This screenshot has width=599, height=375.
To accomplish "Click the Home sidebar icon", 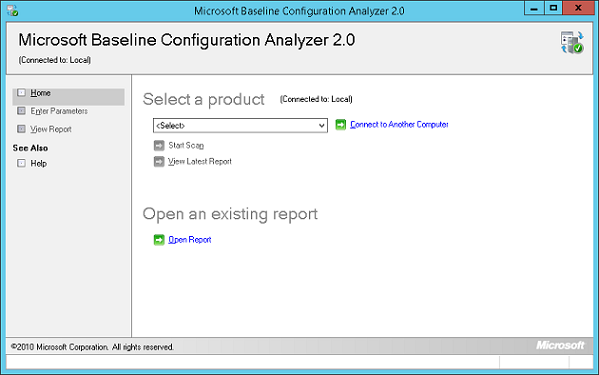I will pos(21,93).
